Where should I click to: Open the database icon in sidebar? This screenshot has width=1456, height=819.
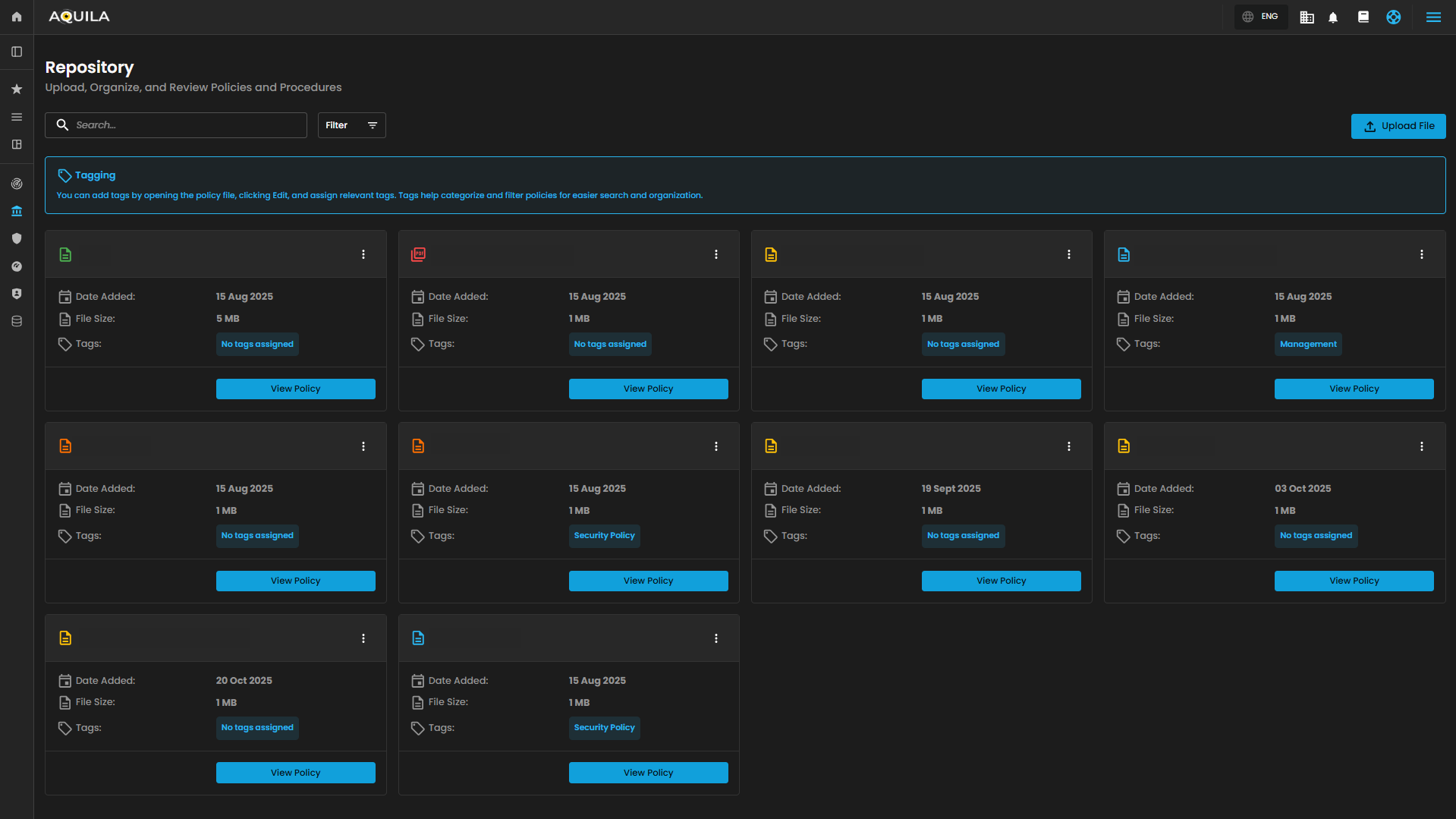(17, 321)
